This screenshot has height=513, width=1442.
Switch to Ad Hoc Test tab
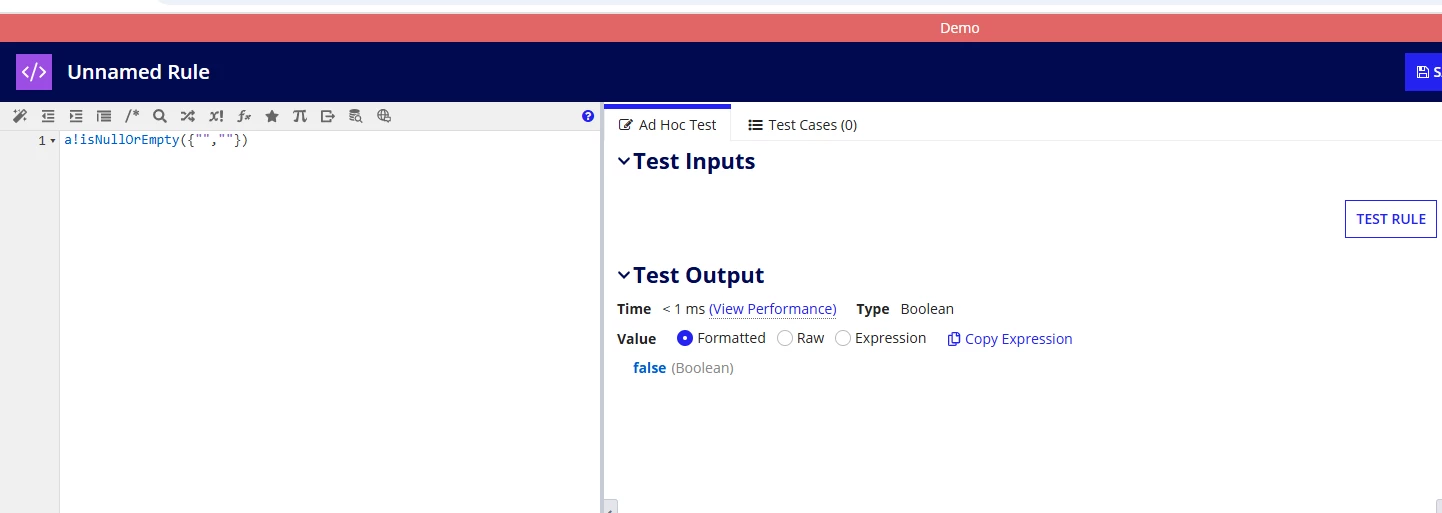(x=668, y=124)
